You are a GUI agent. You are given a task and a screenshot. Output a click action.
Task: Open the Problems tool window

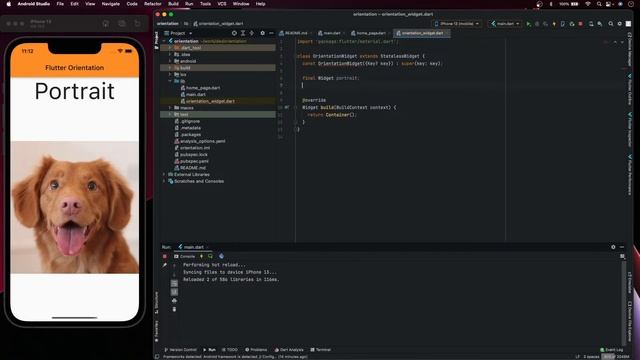[x=256, y=350]
